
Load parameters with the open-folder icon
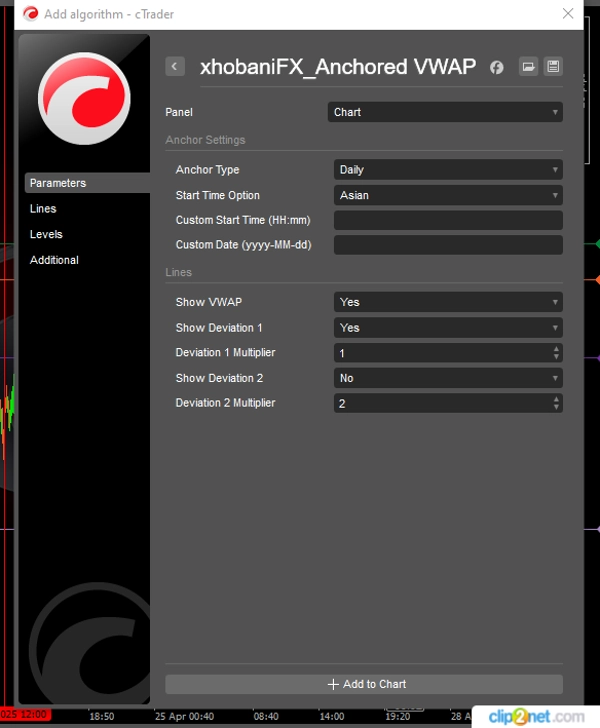point(528,67)
